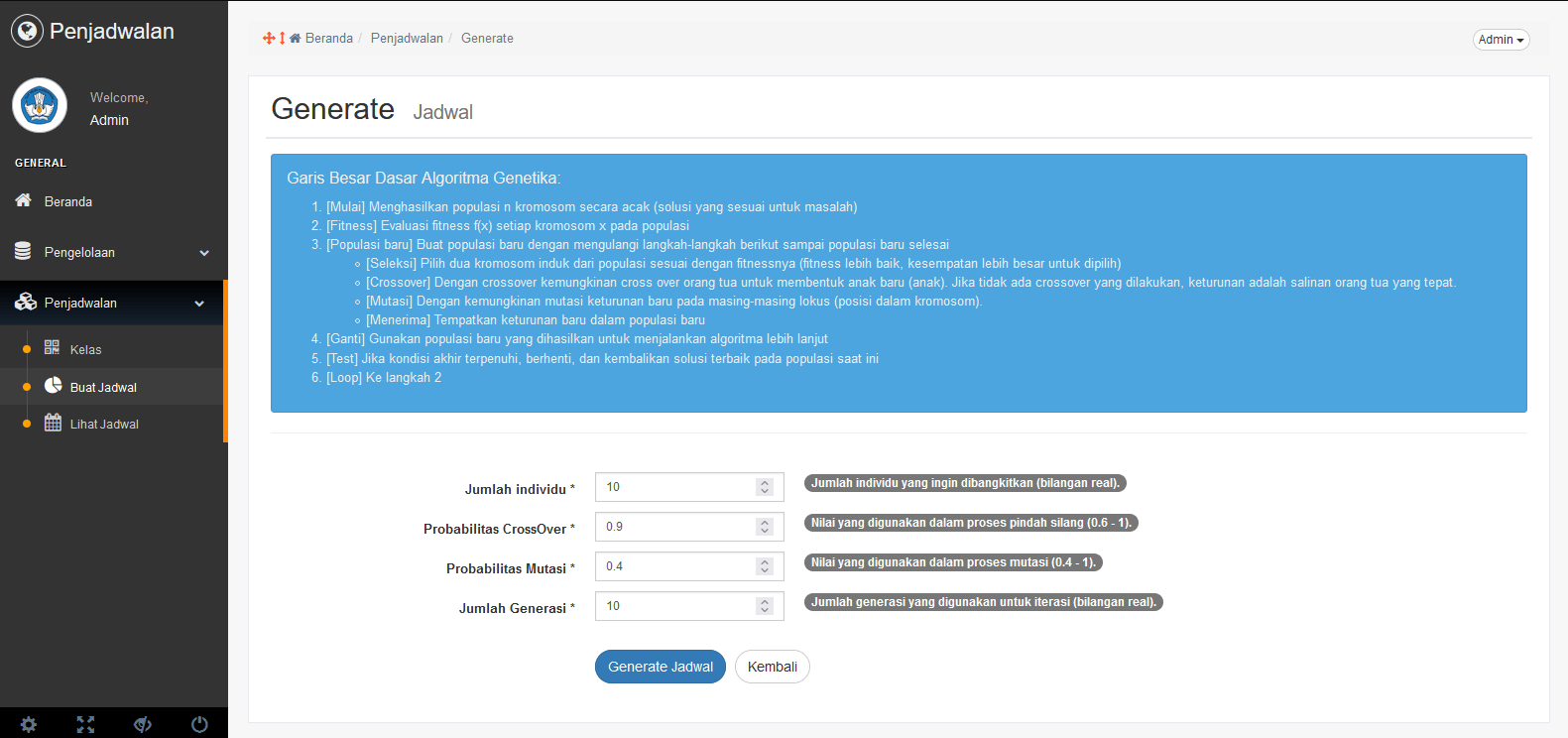Click the 'Jumlah individu *' field label

(520, 489)
